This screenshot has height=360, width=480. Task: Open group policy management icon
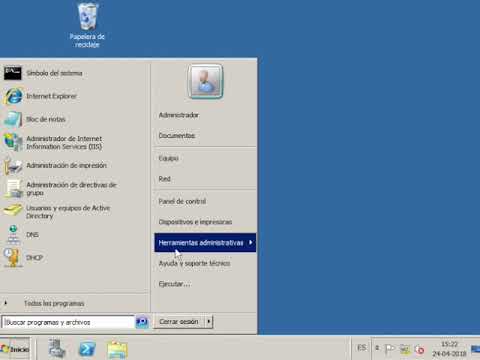point(13,189)
